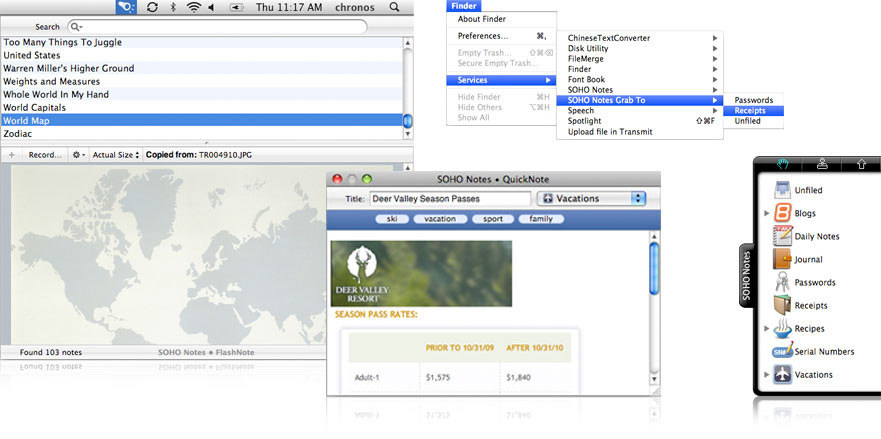
Task: Click the Record button
Action: coord(44,155)
